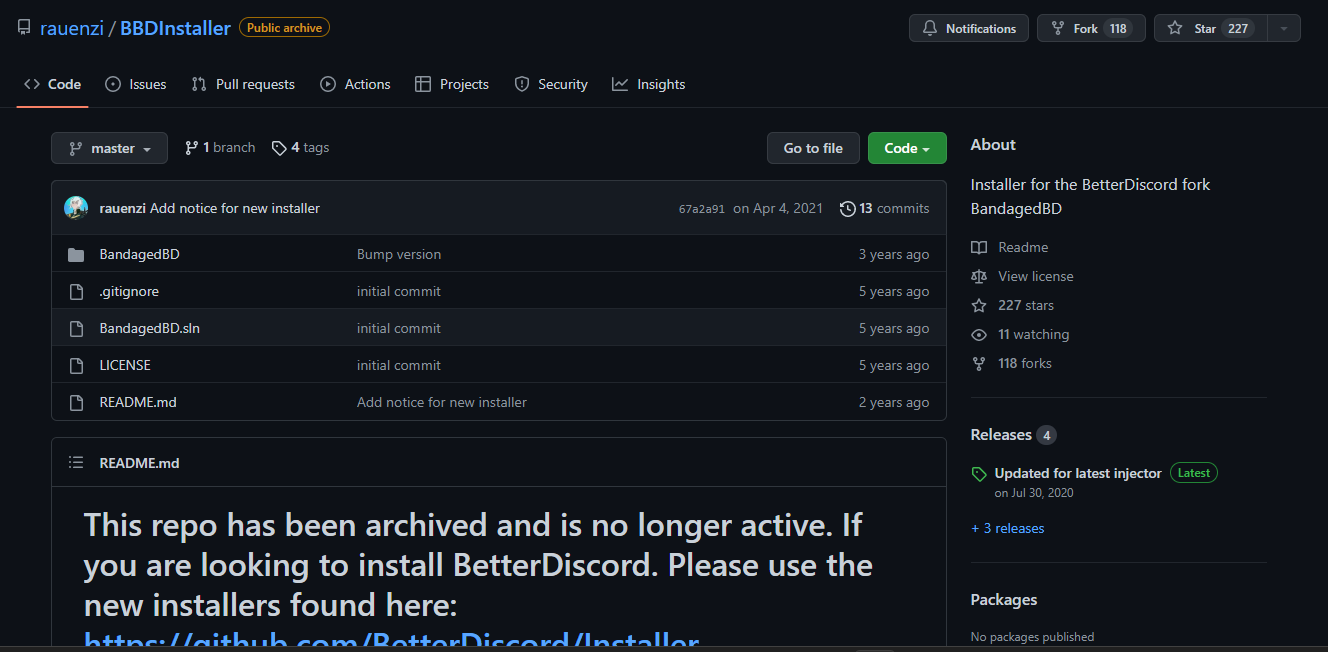View the 1 branch link
Screen dimensions: 1328x652
pyautogui.click(x=220, y=147)
